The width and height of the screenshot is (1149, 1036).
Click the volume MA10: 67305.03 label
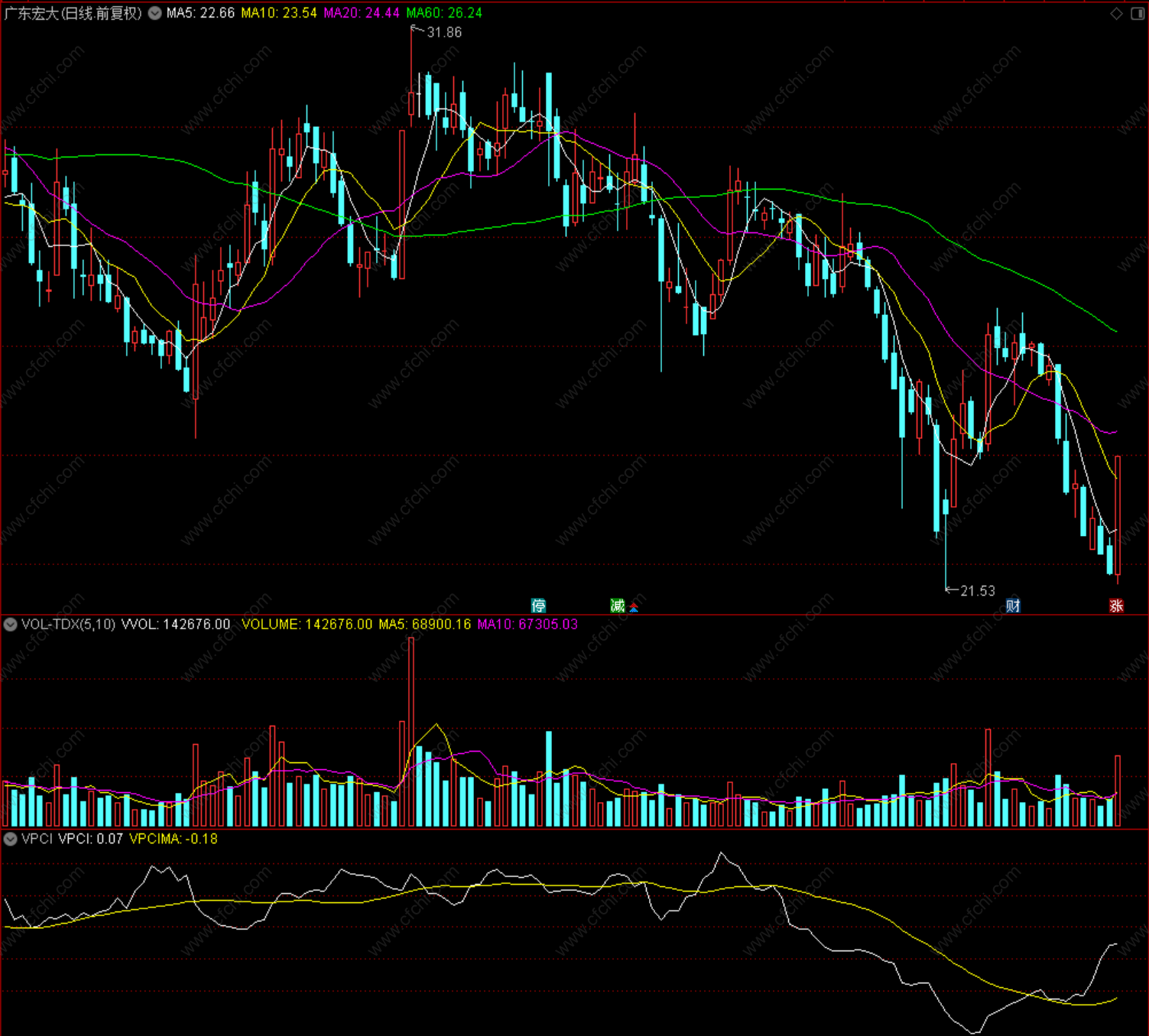pos(527,625)
